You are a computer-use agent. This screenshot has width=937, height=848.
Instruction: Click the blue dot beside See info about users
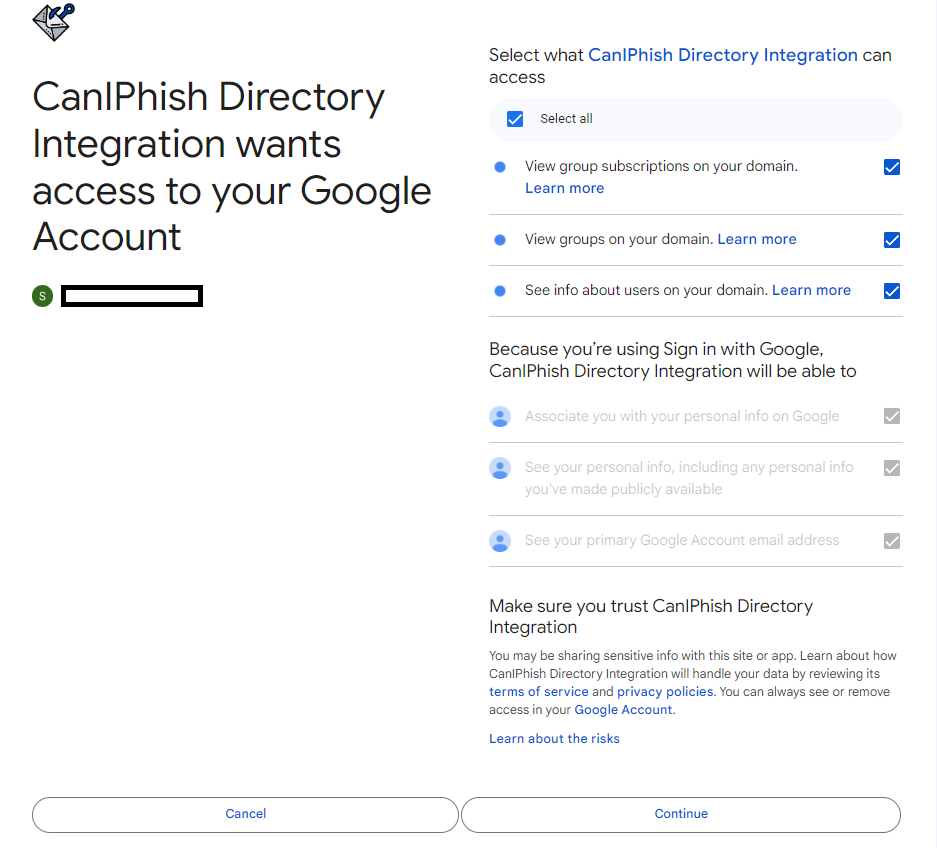[x=500, y=291]
